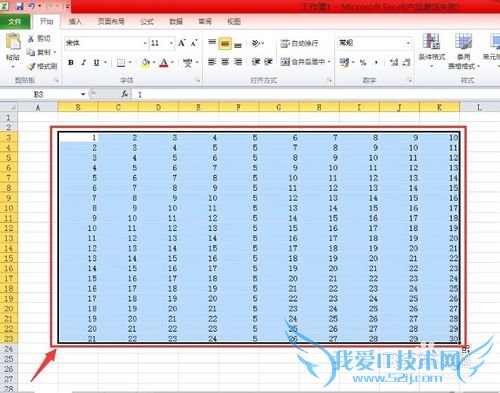500x393 pixels.
Task: Toggle align text right
Action: pos(238,62)
